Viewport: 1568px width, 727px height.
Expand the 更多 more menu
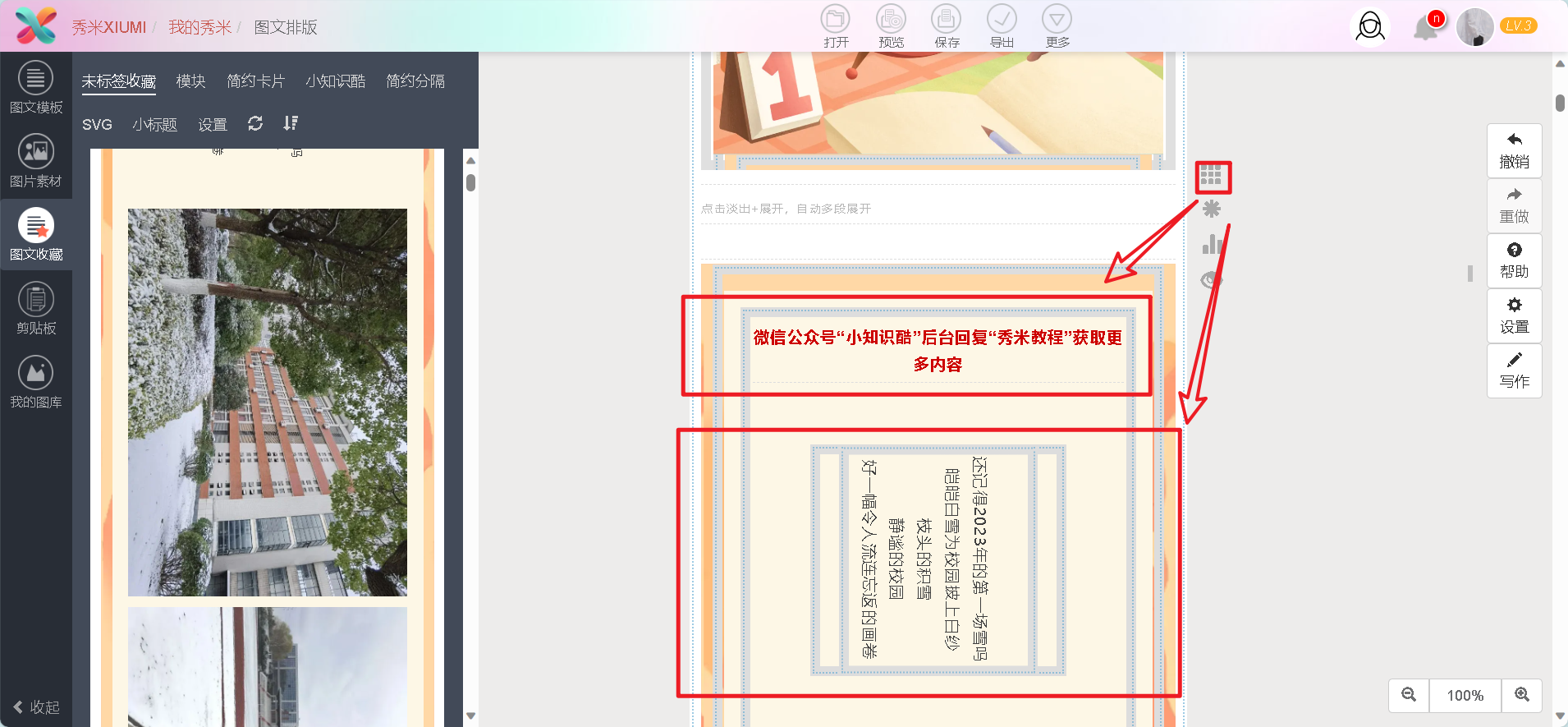pos(1057,26)
